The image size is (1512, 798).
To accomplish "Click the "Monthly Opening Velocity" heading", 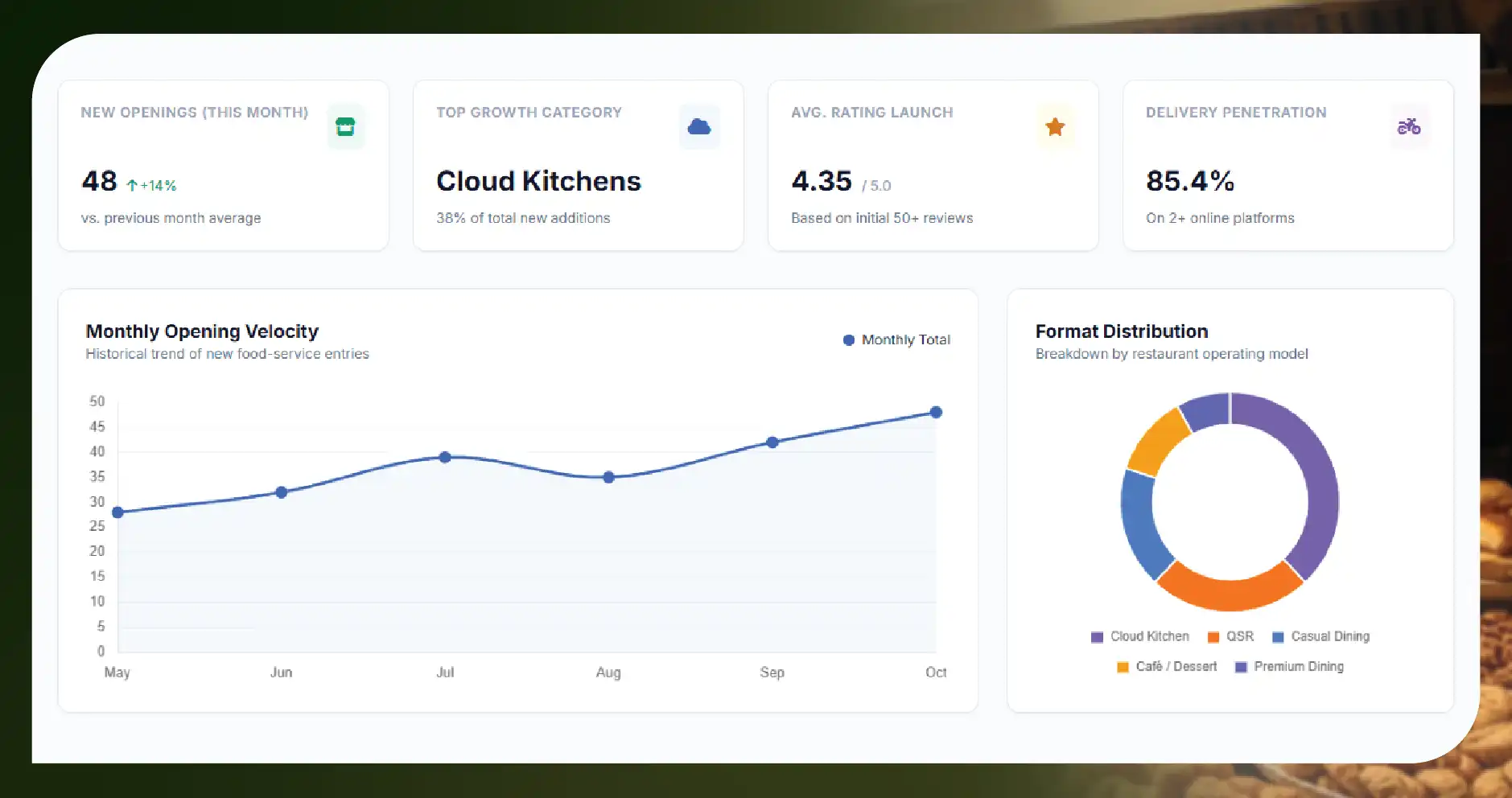I will (202, 331).
